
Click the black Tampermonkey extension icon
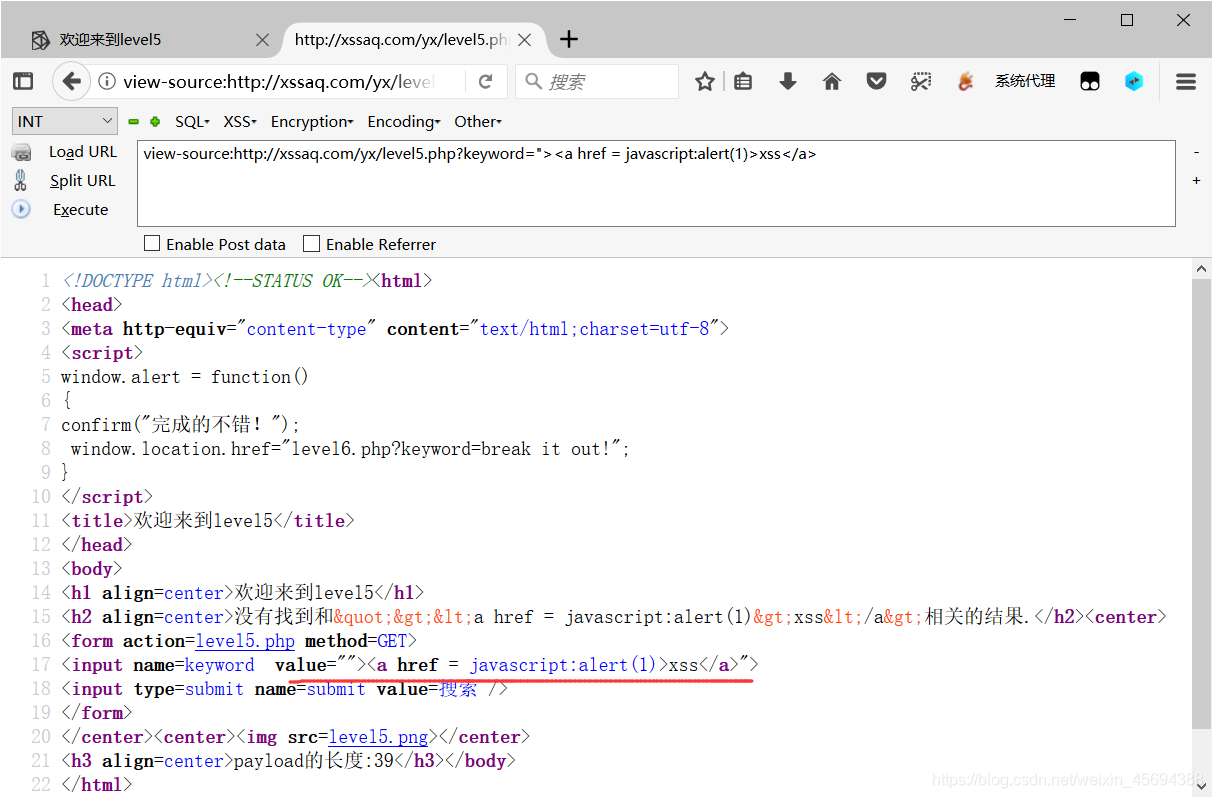1090,82
